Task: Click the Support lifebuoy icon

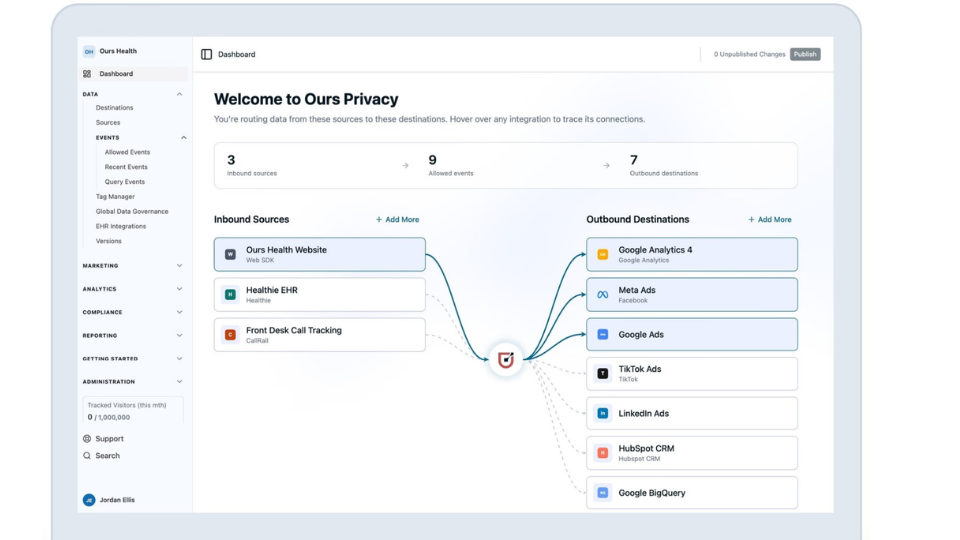Action: (x=87, y=438)
